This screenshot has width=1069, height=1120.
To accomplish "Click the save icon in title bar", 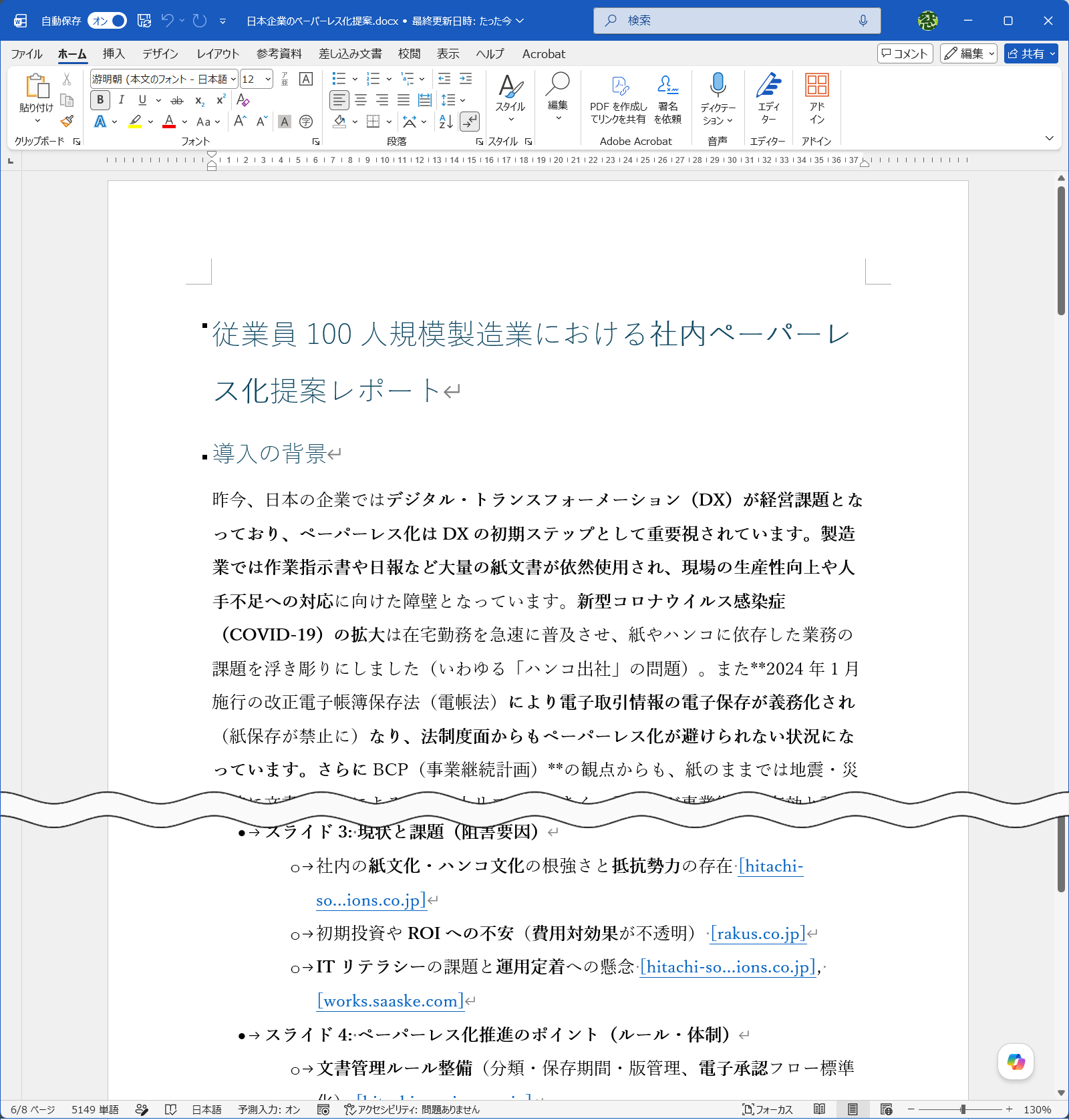I will [x=144, y=21].
